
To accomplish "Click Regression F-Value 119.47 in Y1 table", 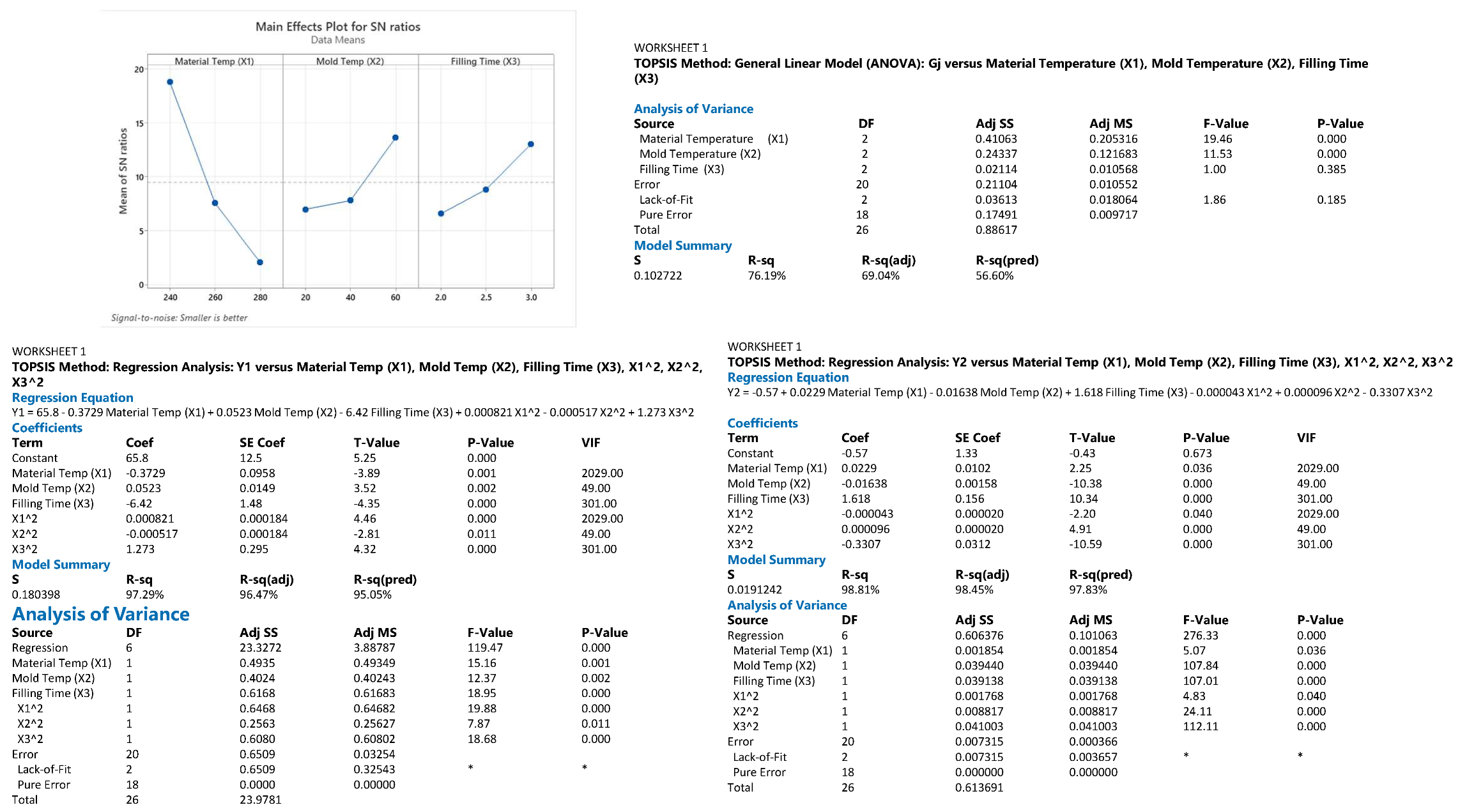I will coord(485,648).
